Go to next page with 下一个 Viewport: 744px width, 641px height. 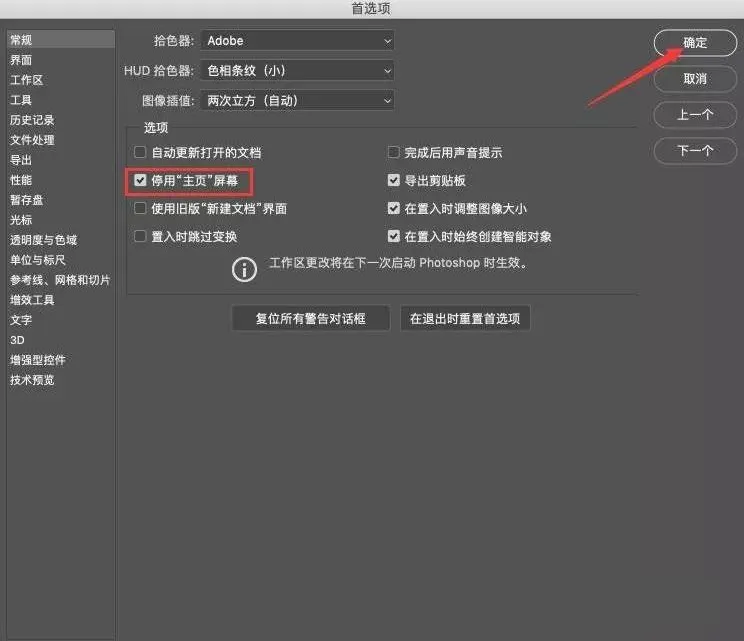(695, 151)
